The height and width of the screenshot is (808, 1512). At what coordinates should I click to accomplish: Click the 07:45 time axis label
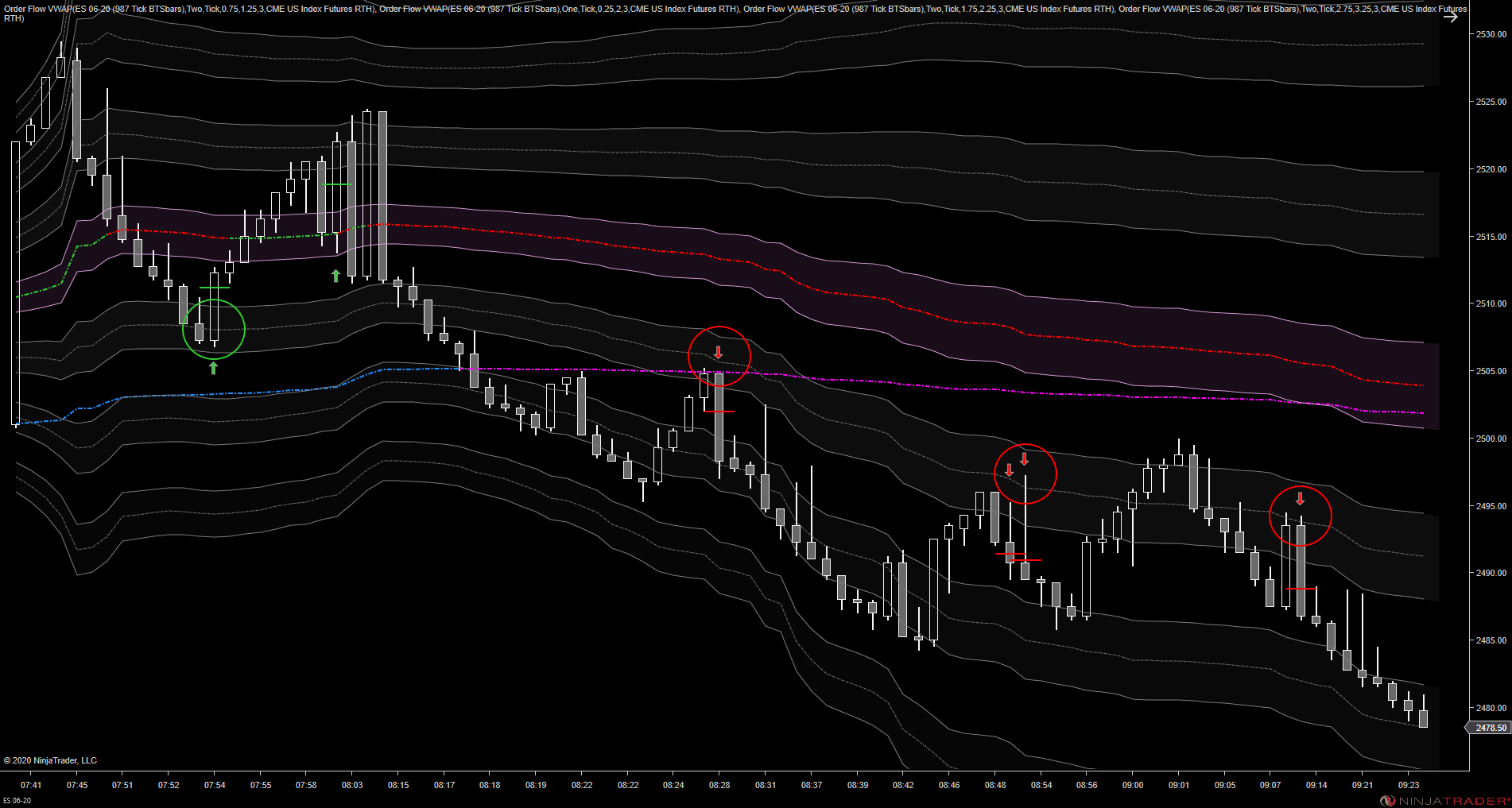point(77,785)
